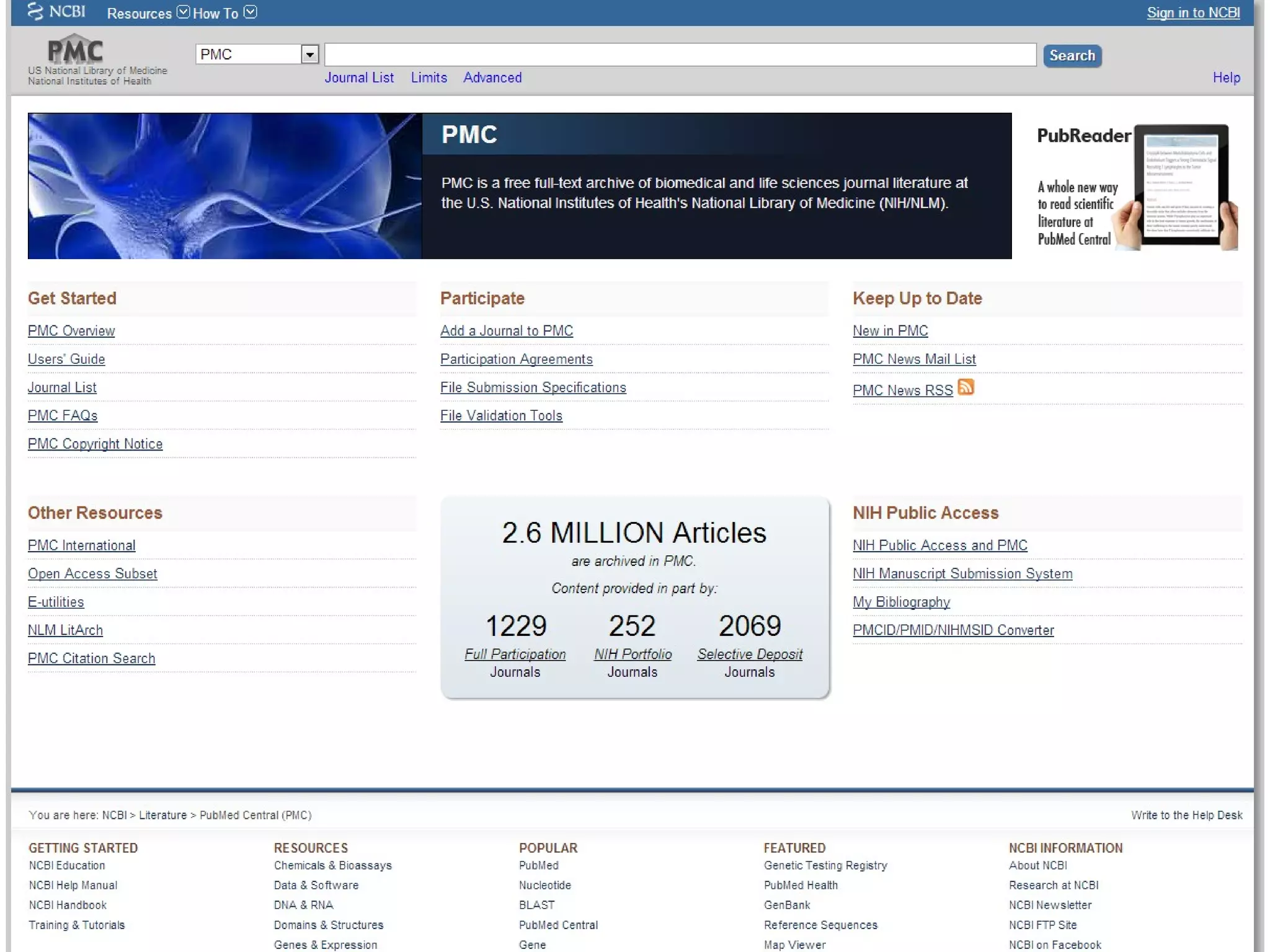
Task: Open the PMCID/PMID/NIHMSID Converter link
Action: 952,630
